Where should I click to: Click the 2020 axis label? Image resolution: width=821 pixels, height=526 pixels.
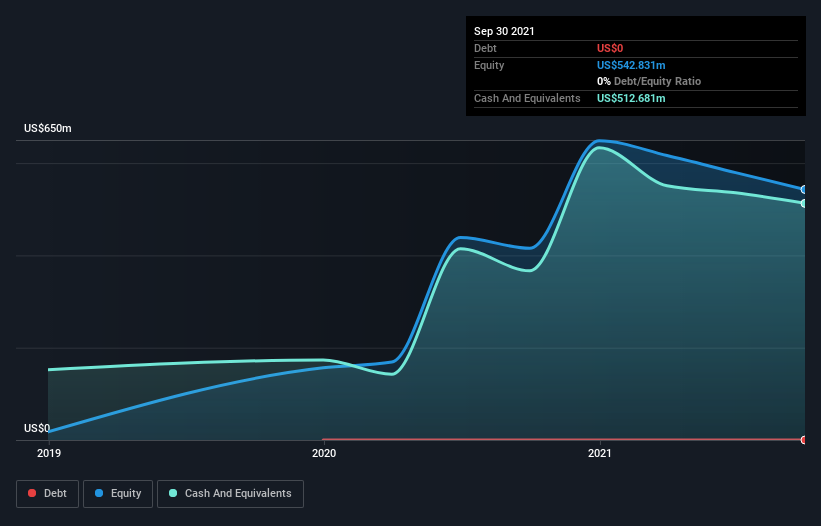pos(324,453)
